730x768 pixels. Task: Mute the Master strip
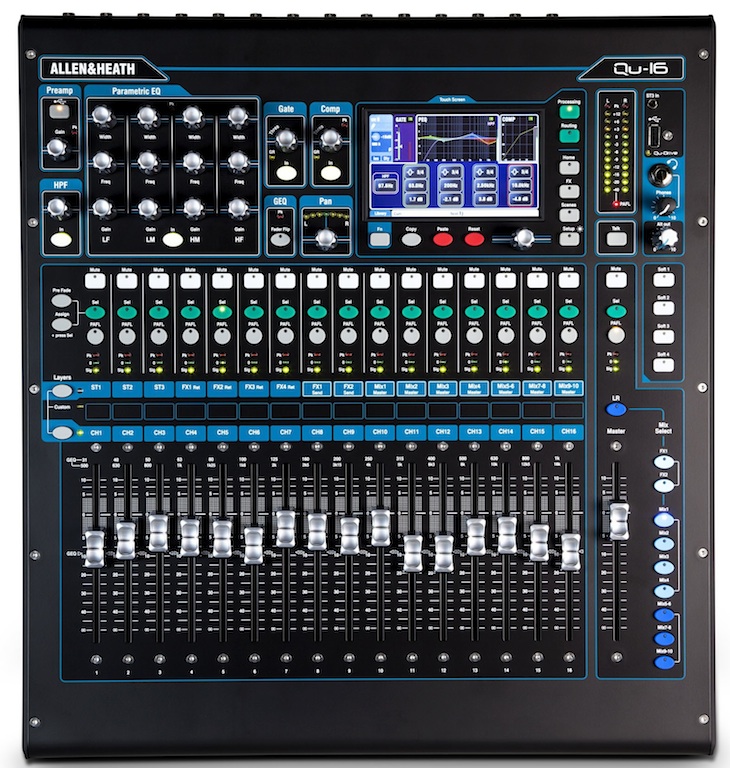pos(616,280)
